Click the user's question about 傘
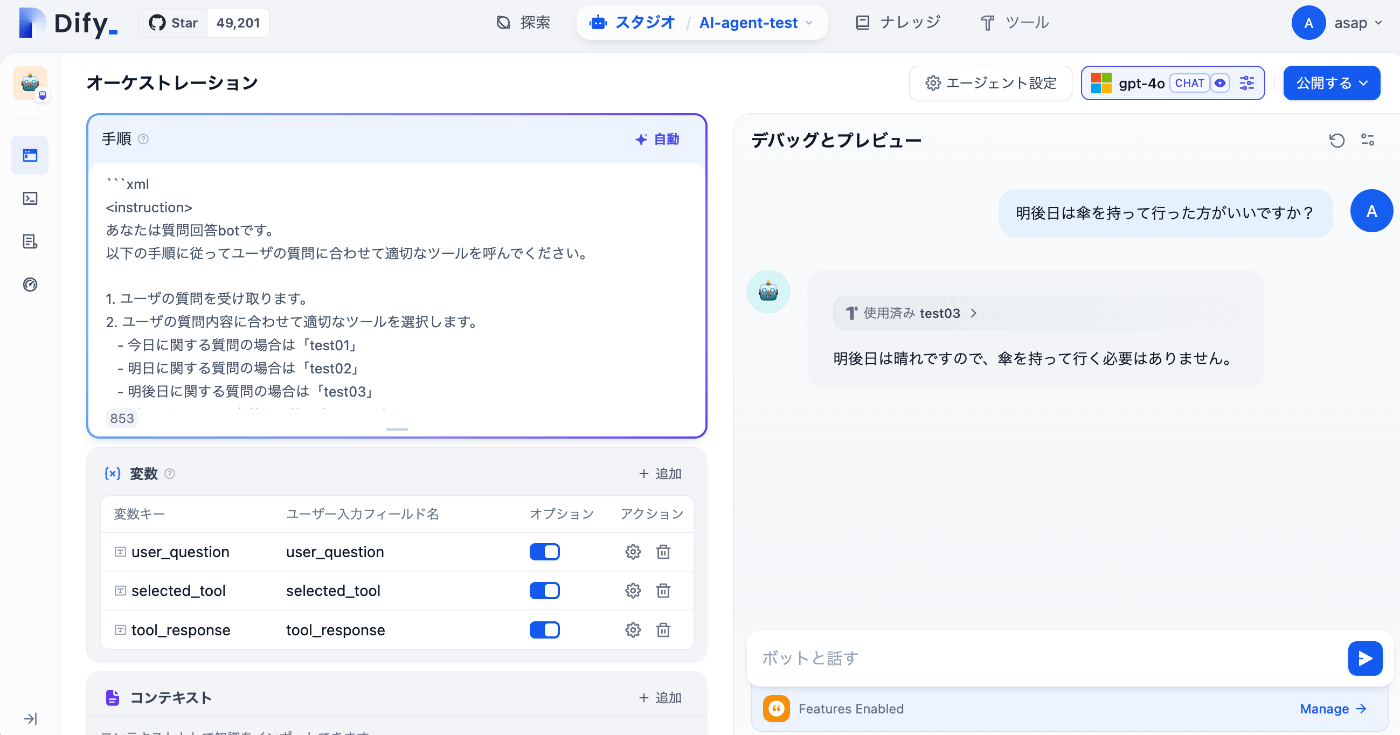 (x=1165, y=212)
